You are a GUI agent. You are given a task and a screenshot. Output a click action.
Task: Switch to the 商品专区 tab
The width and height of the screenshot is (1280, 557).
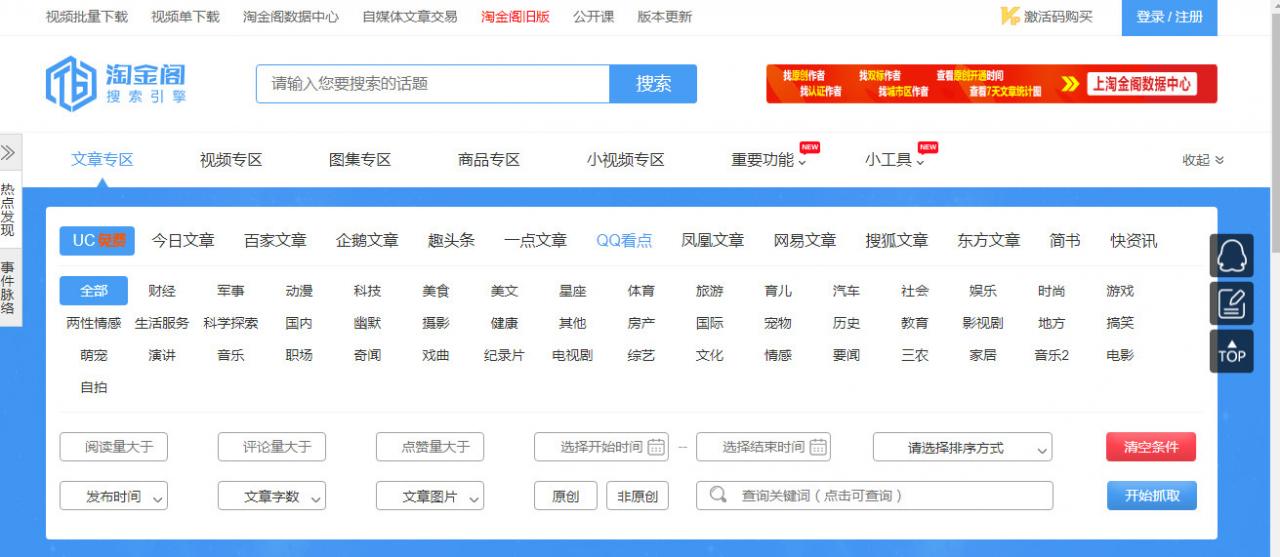(489, 160)
